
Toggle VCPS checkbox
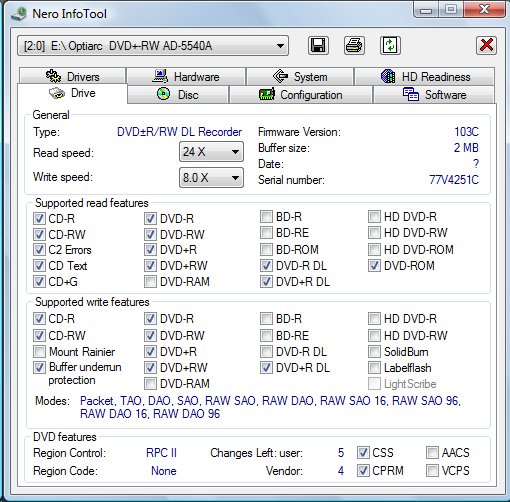point(432,471)
